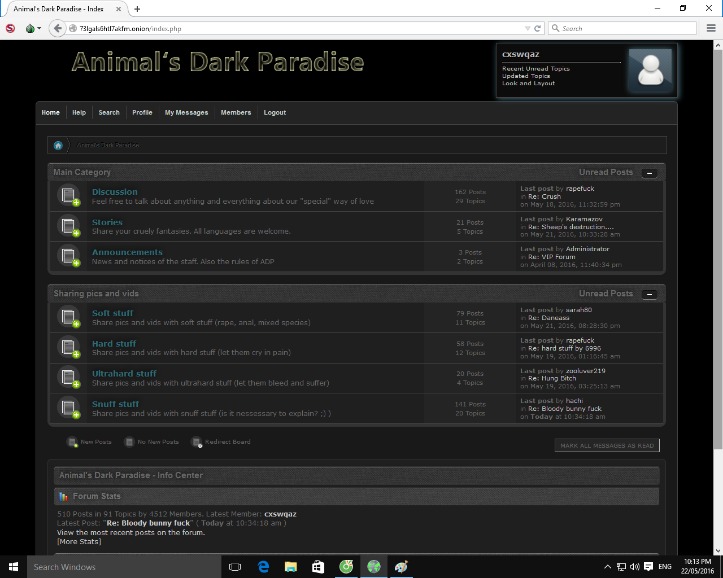Open Unread Posts in the Main Category header
This screenshot has height=578, width=723.
pyautogui.click(x=606, y=172)
